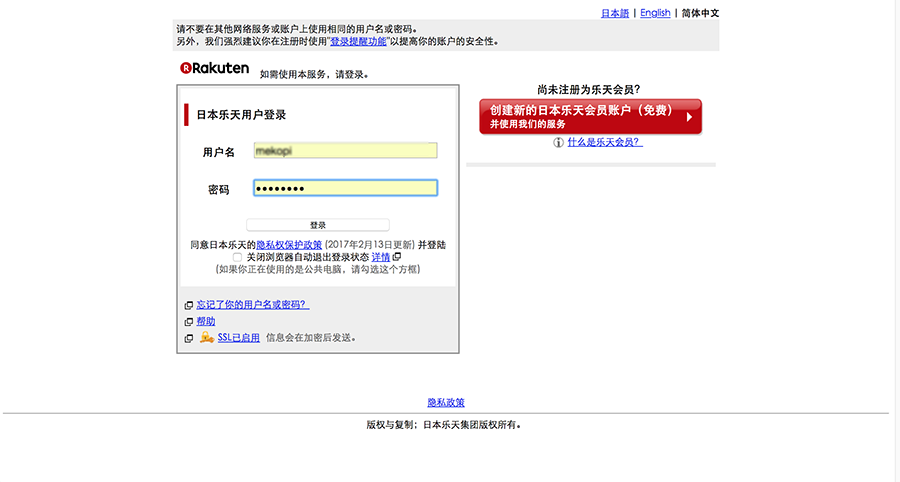Viewport: 900px width, 482px height.
Task: Click the 密码 label
Action: coord(218,189)
